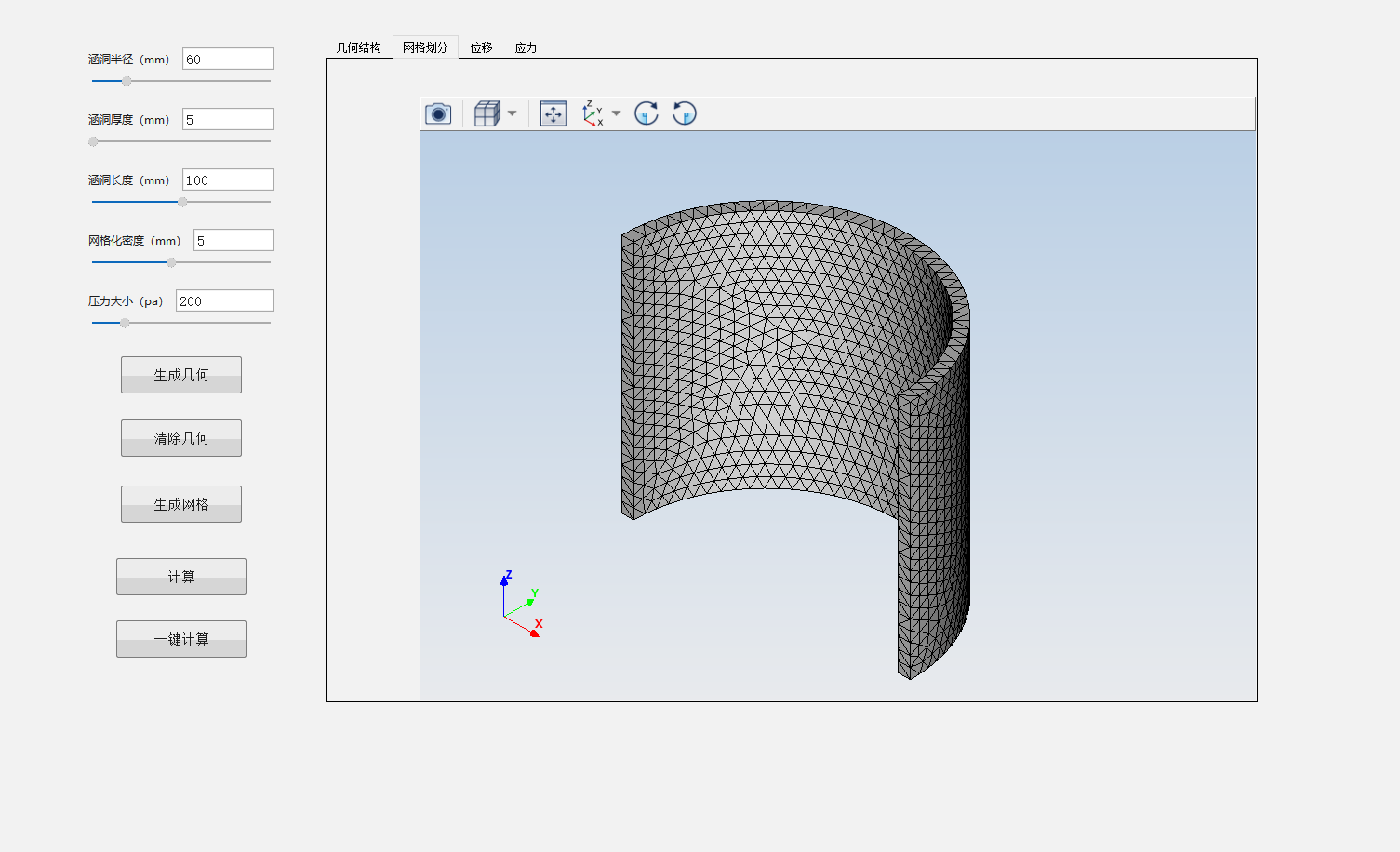
Task: Click the XYZ axis orientation icon
Action: tap(592, 113)
